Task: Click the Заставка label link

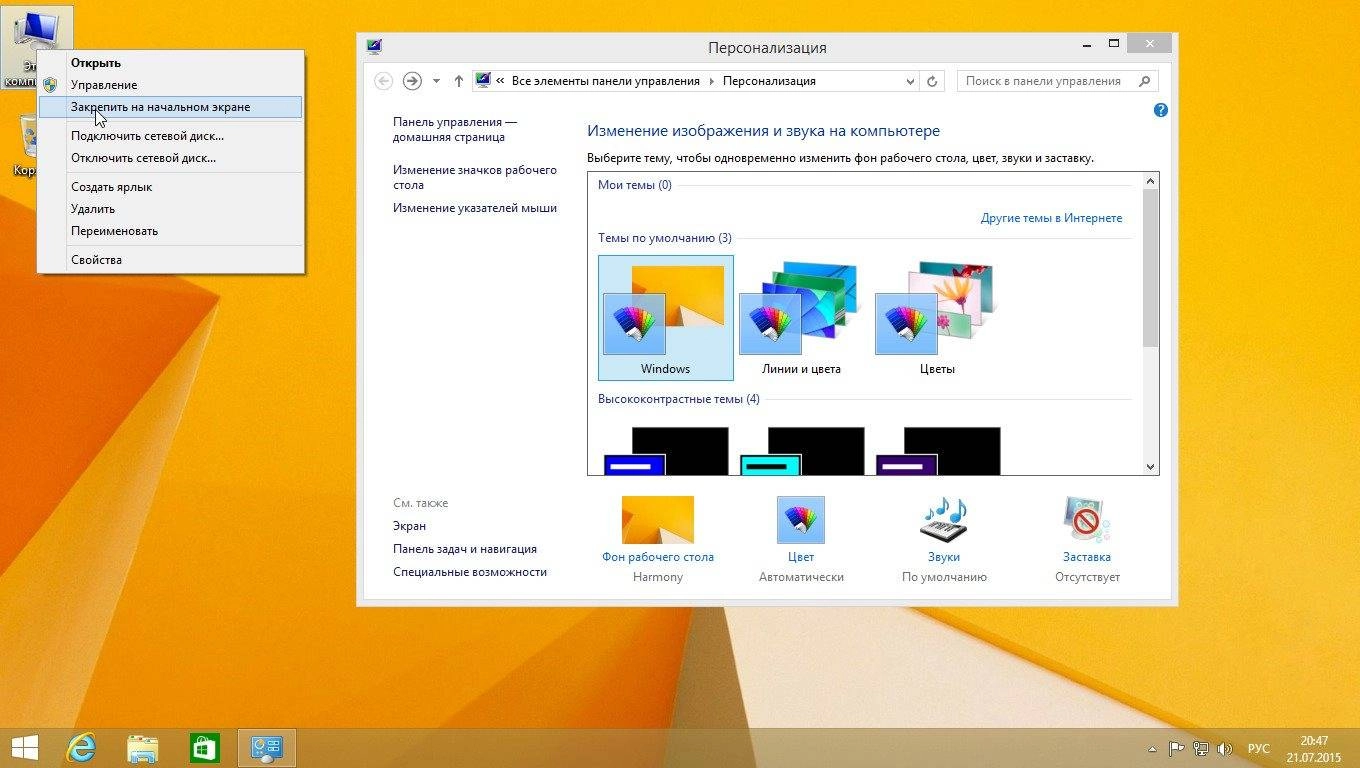Action: click(x=1087, y=557)
